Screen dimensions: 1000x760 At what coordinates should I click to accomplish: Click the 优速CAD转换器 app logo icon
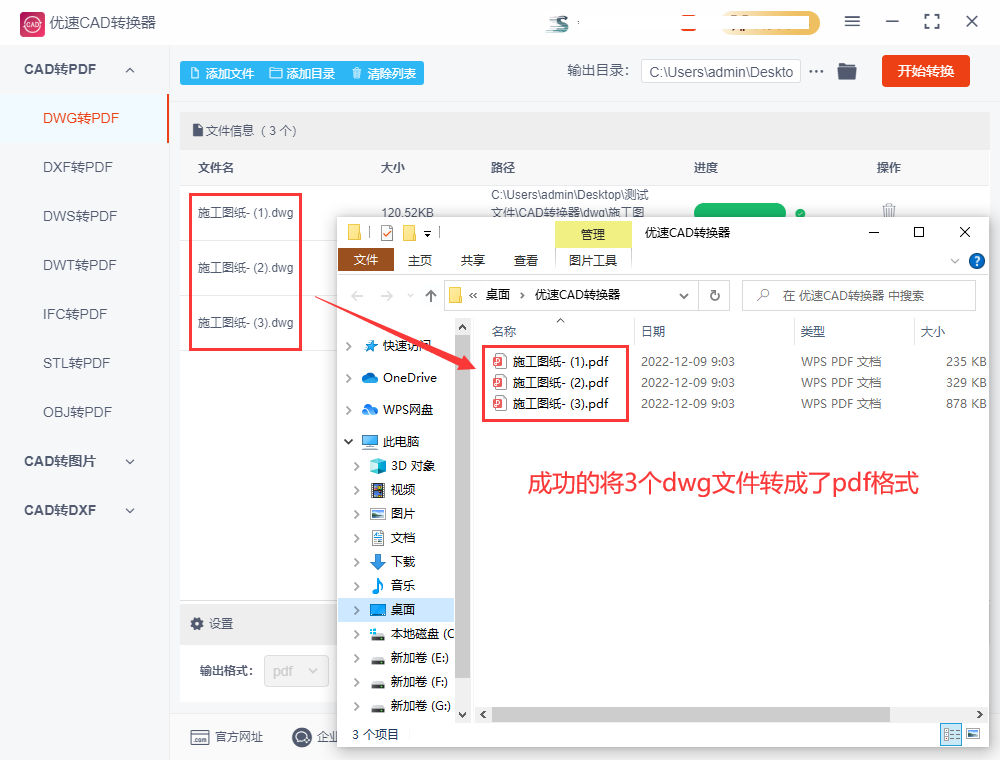click(32, 24)
